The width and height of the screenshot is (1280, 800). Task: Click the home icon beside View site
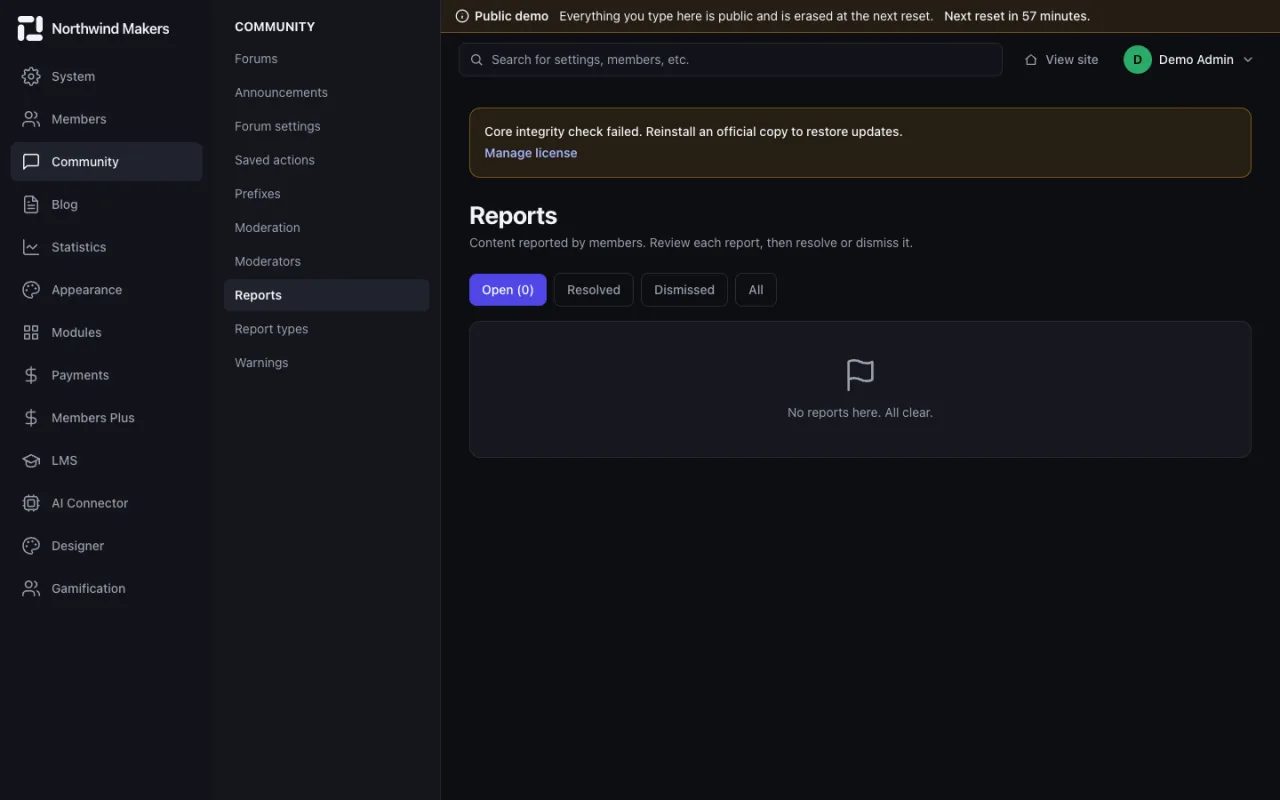(x=1031, y=60)
